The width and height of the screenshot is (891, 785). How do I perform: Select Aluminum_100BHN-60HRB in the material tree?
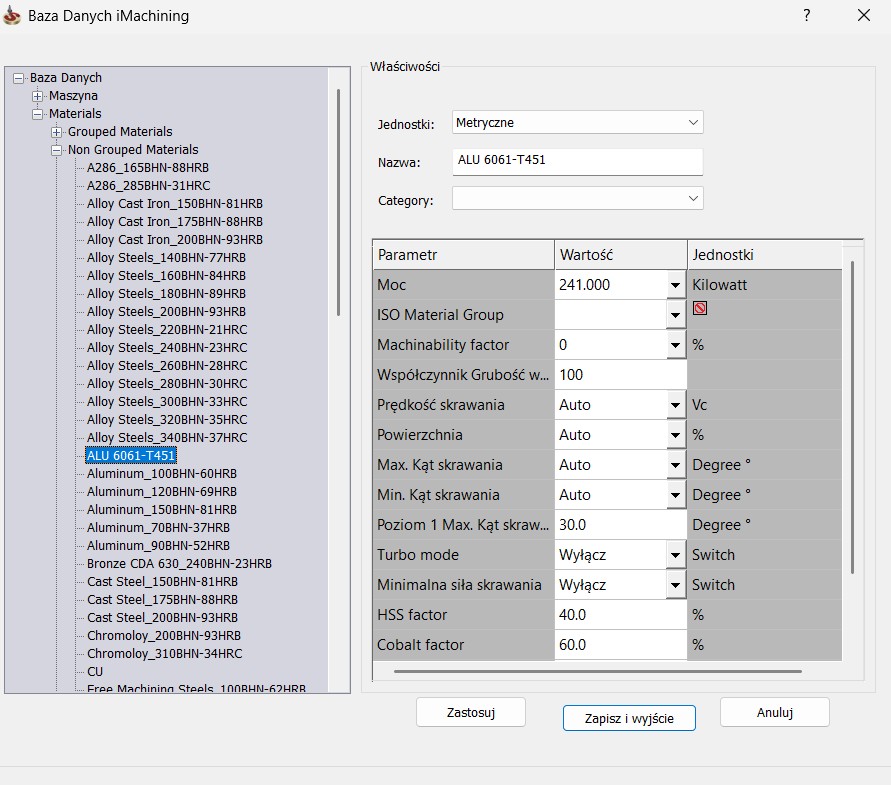(161, 474)
